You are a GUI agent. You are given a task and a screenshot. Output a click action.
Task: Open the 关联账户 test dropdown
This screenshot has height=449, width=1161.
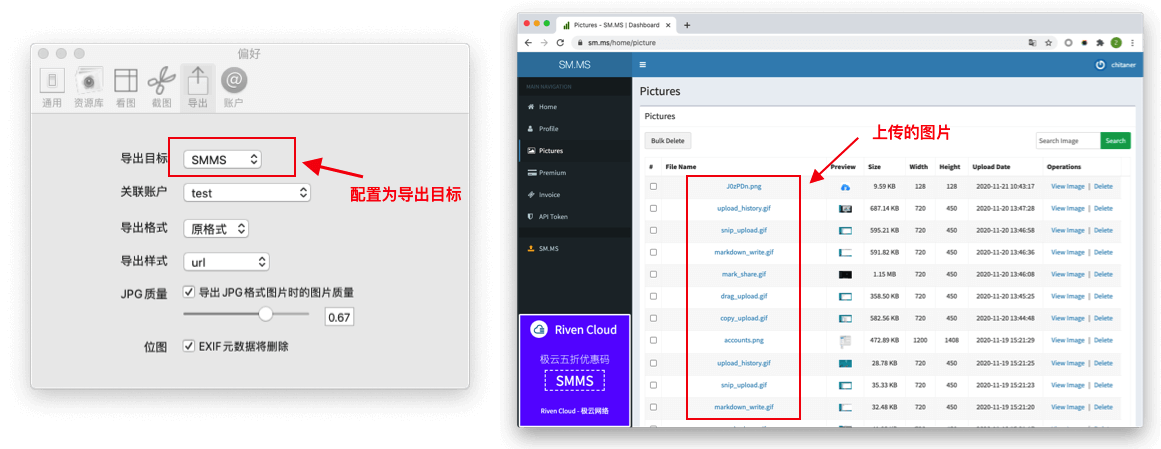247,193
